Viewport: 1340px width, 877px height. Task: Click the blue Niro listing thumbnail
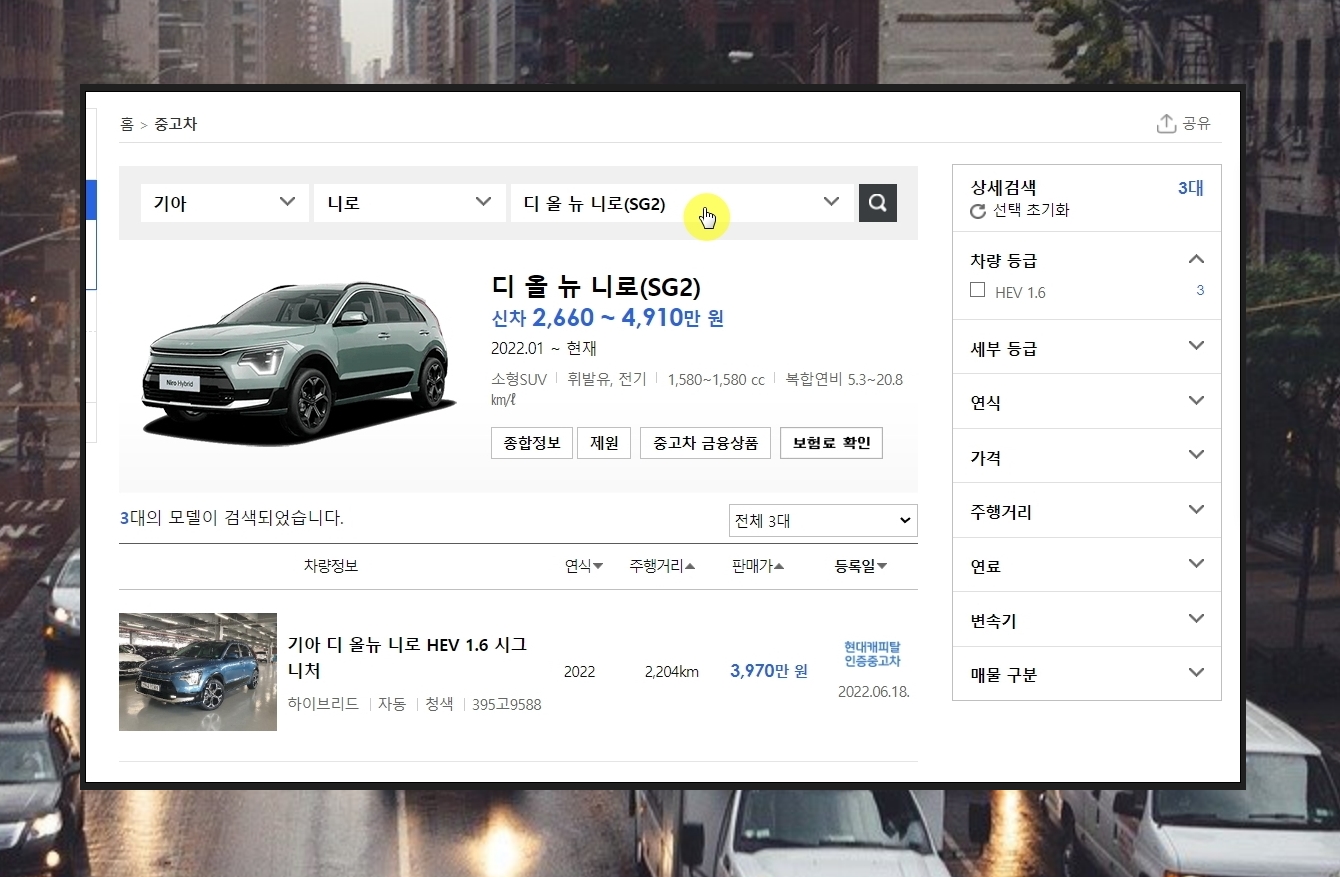click(x=198, y=672)
